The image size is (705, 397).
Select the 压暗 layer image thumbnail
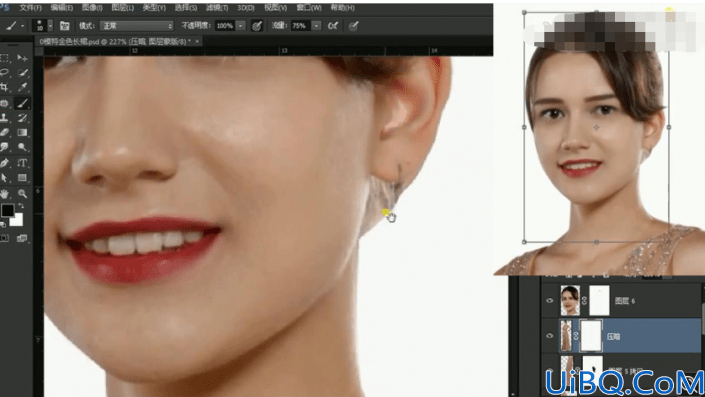click(x=566, y=335)
